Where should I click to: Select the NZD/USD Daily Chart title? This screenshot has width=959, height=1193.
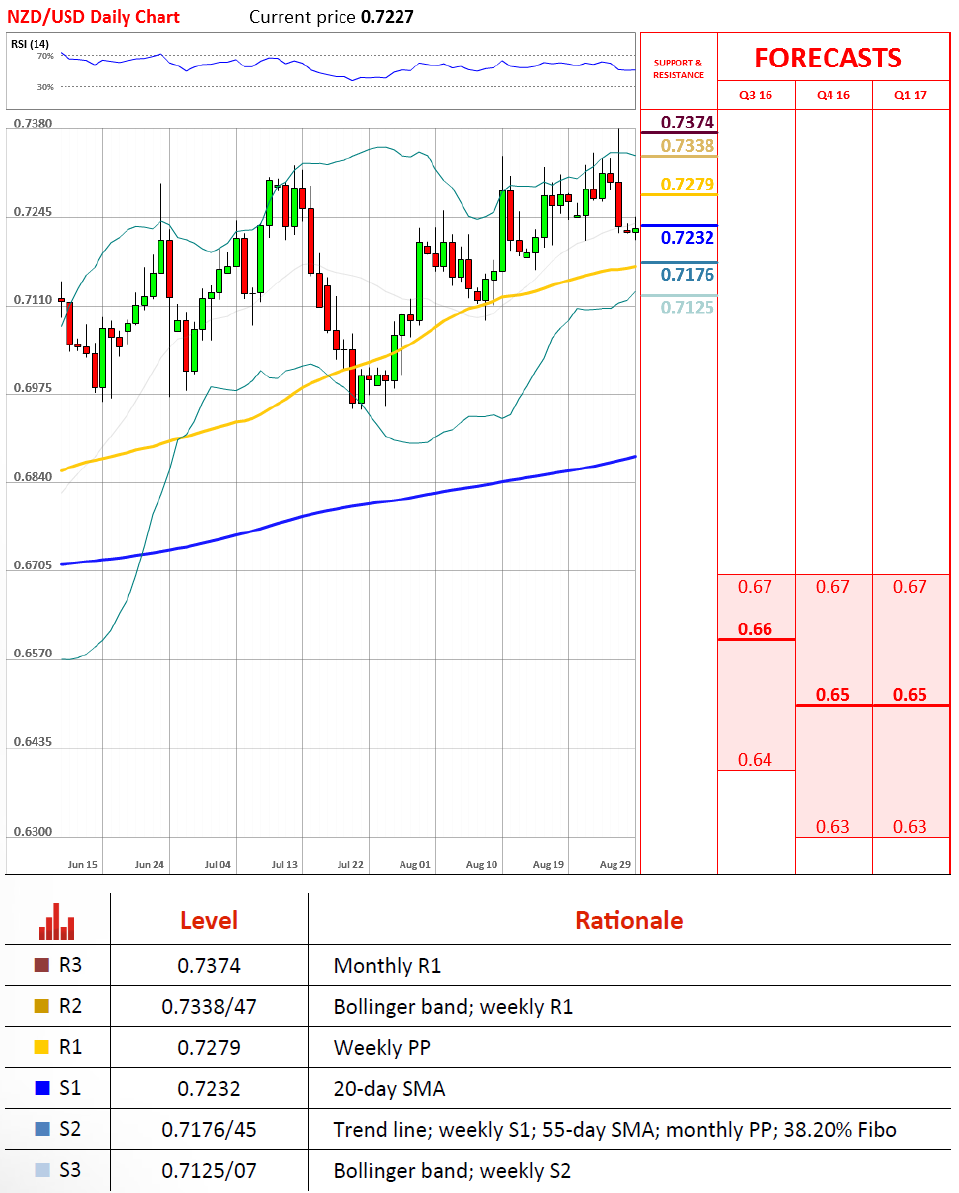coord(94,16)
